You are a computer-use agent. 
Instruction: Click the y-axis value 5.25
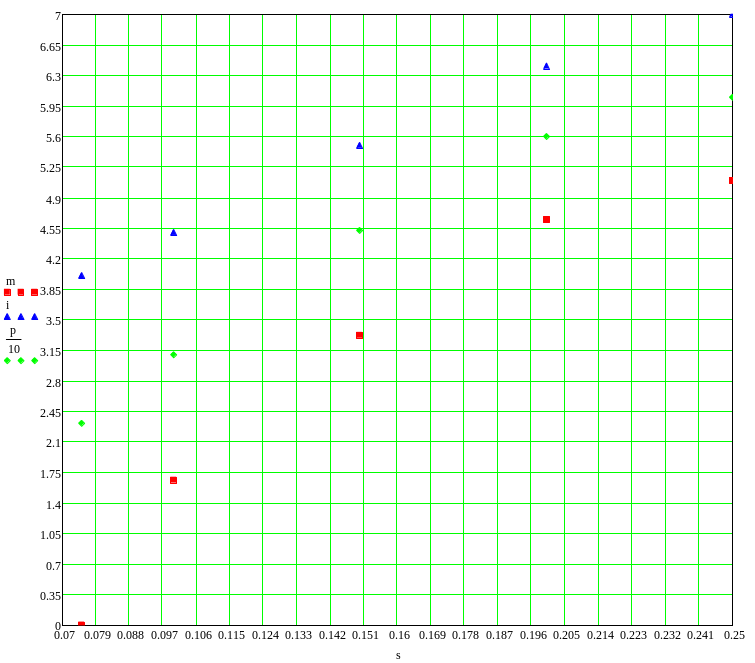(x=51, y=168)
